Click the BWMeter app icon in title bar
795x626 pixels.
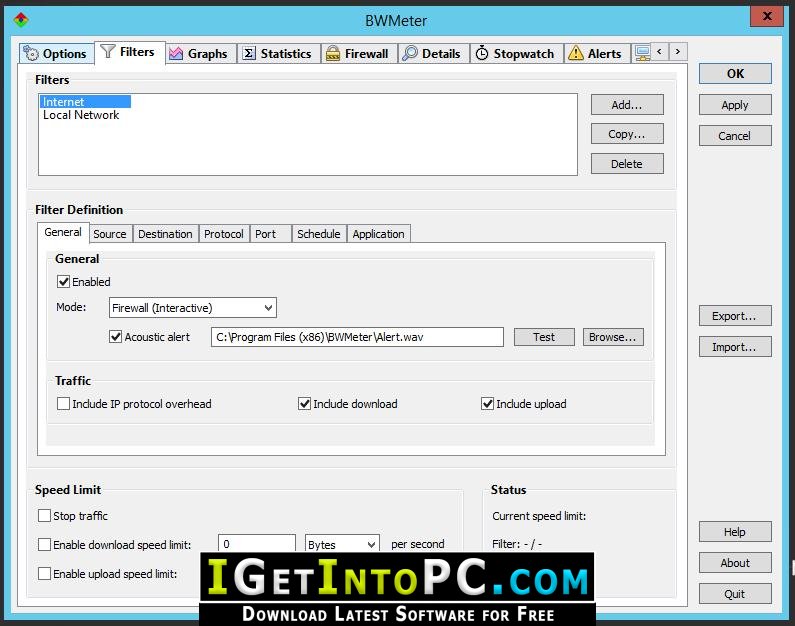click(21, 20)
